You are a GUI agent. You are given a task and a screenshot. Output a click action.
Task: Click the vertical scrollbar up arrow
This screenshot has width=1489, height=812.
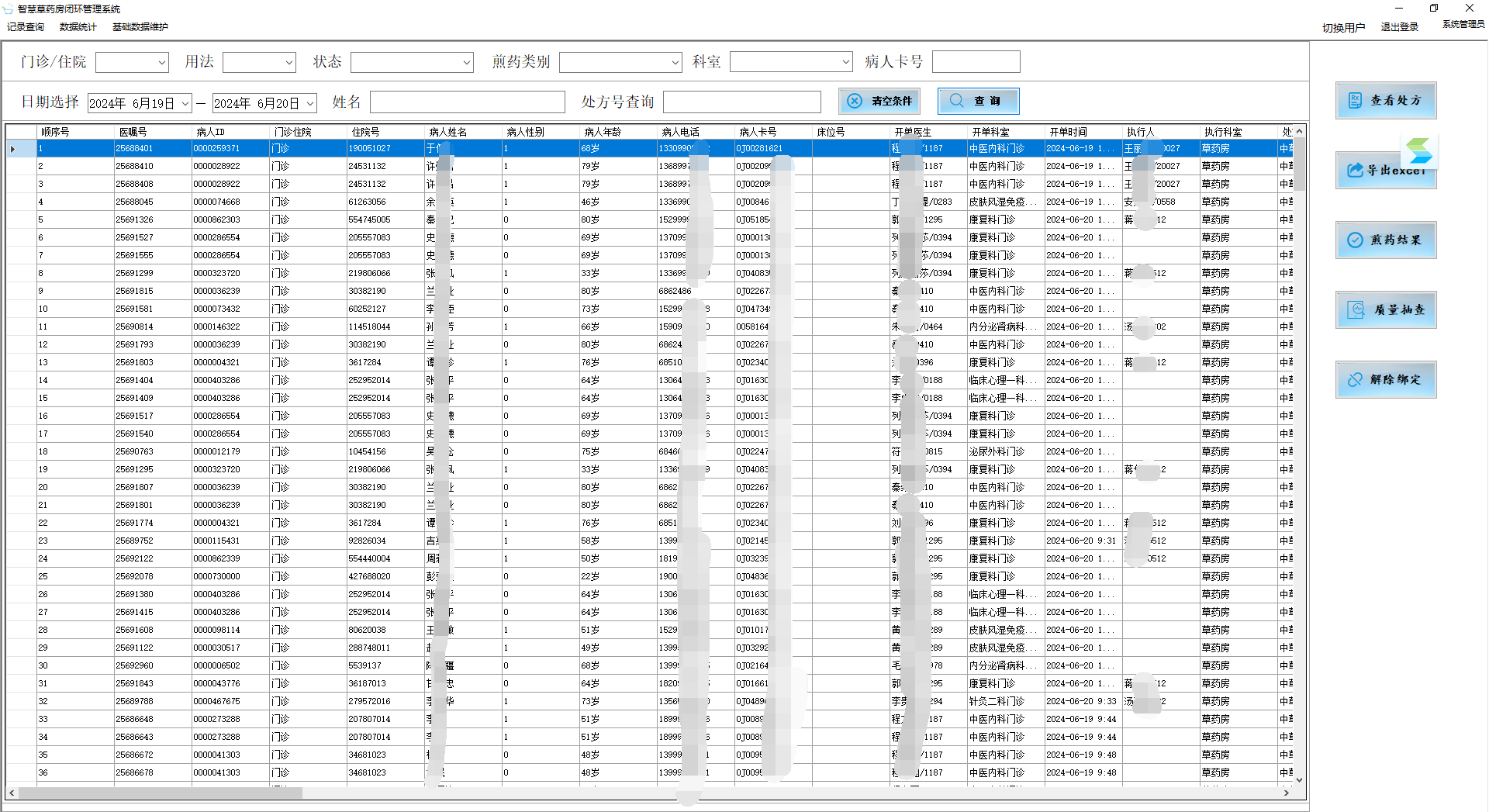[x=1299, y=132]
